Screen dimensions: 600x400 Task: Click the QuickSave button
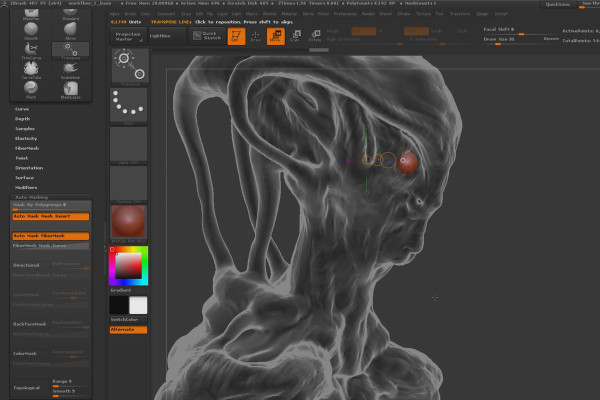tap(557, 4)
